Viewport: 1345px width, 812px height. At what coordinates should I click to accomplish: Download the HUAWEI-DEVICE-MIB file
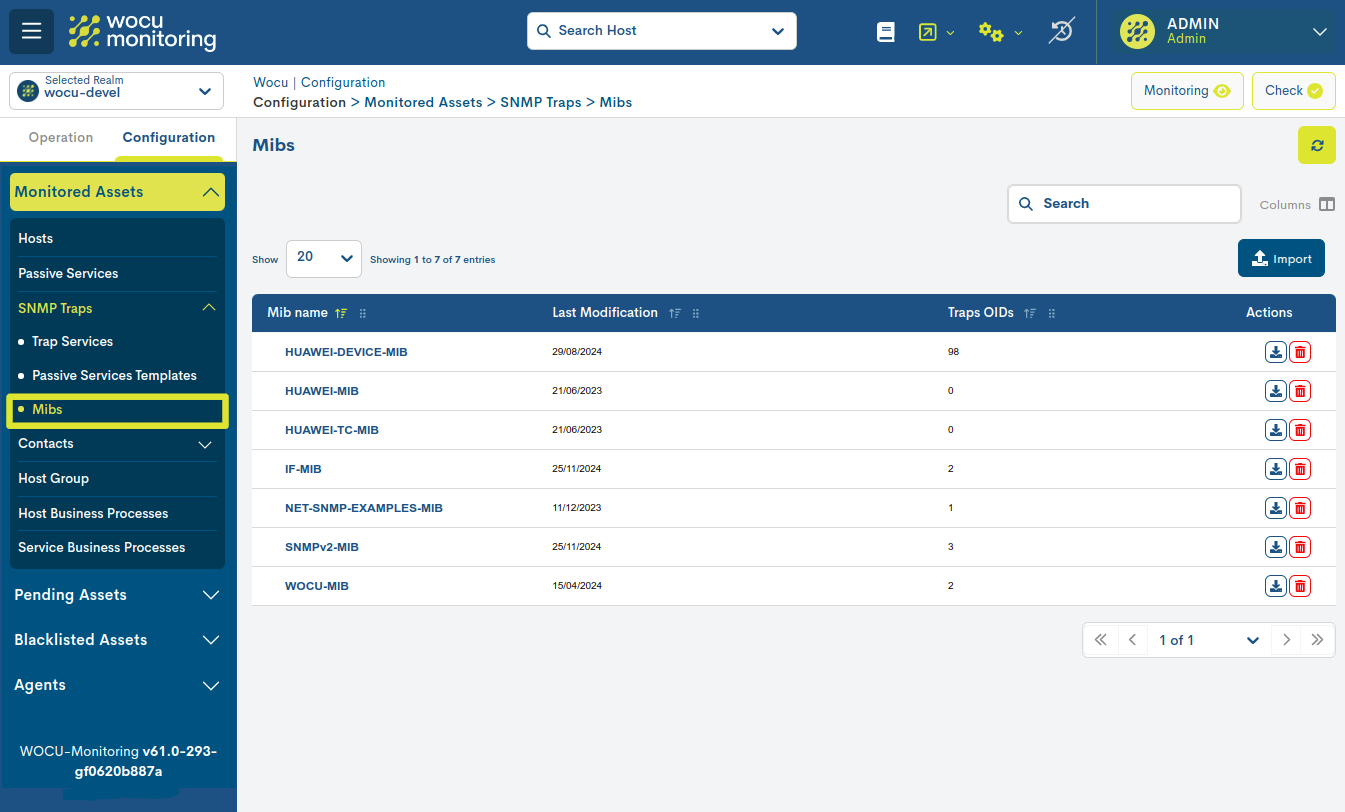(x=1275, y=352)
